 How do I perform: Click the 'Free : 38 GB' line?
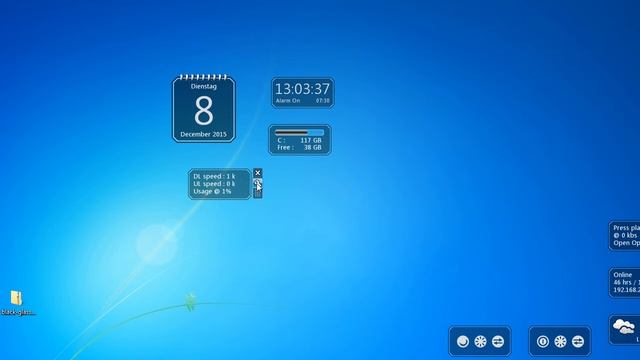coord(299,147)
